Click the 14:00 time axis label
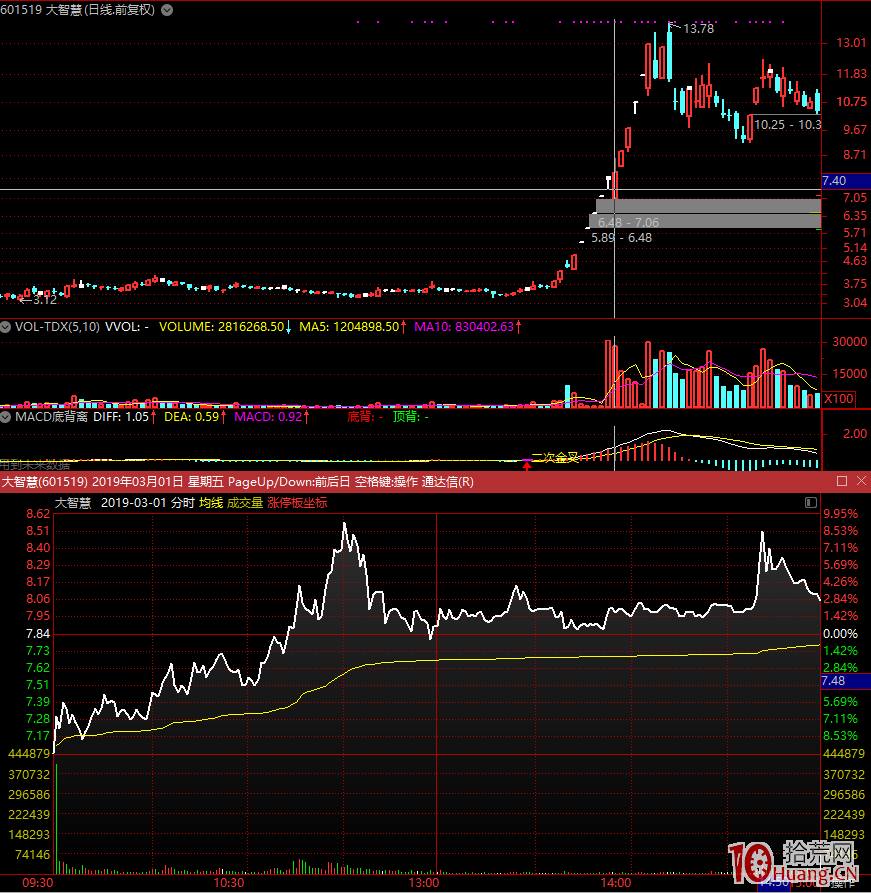The width and height of the screenshot is (871, 893). tap(616, 883)
